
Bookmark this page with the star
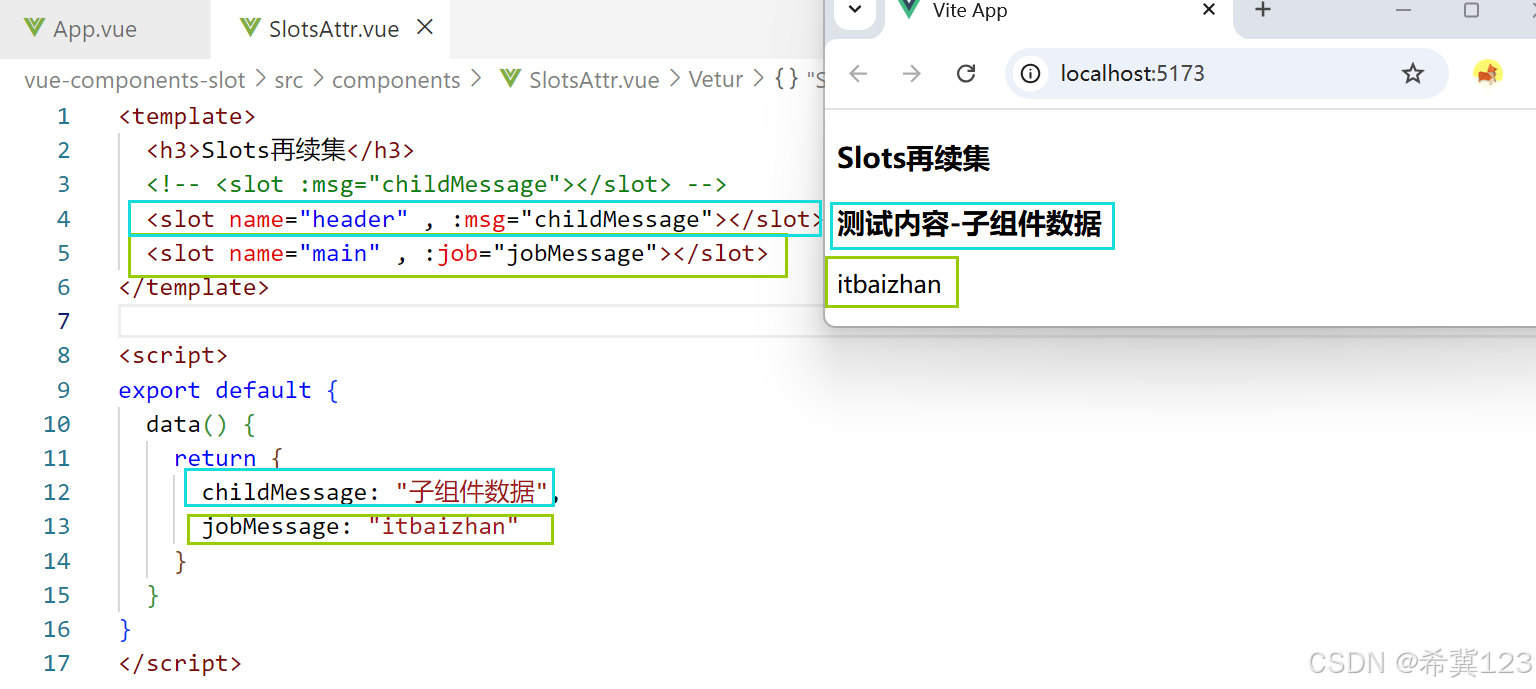pos(1412,73)
